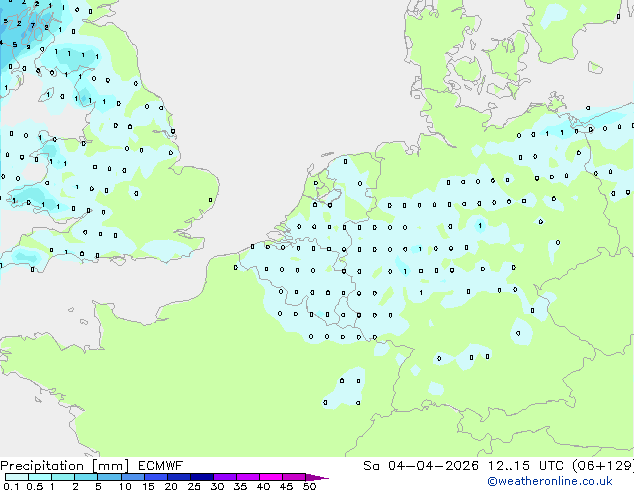634x490 pixels.
Task: Open the weatheronline.co.uk credit link
Action: coord(550,481)
